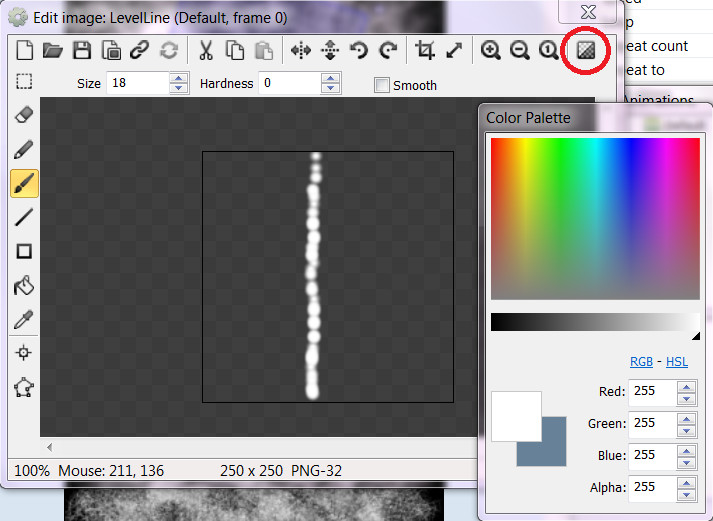Increase the Red value stepper
The height and width of the screenshot is (521, 713).
click(686, 387)
